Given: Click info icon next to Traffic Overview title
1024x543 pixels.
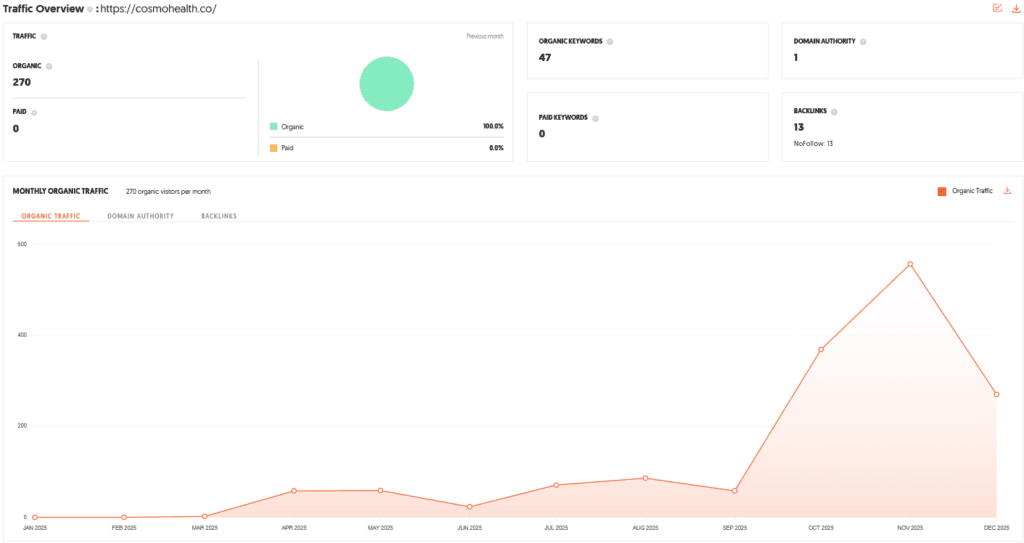Looking at the screenshot, I should click(89, 9).
